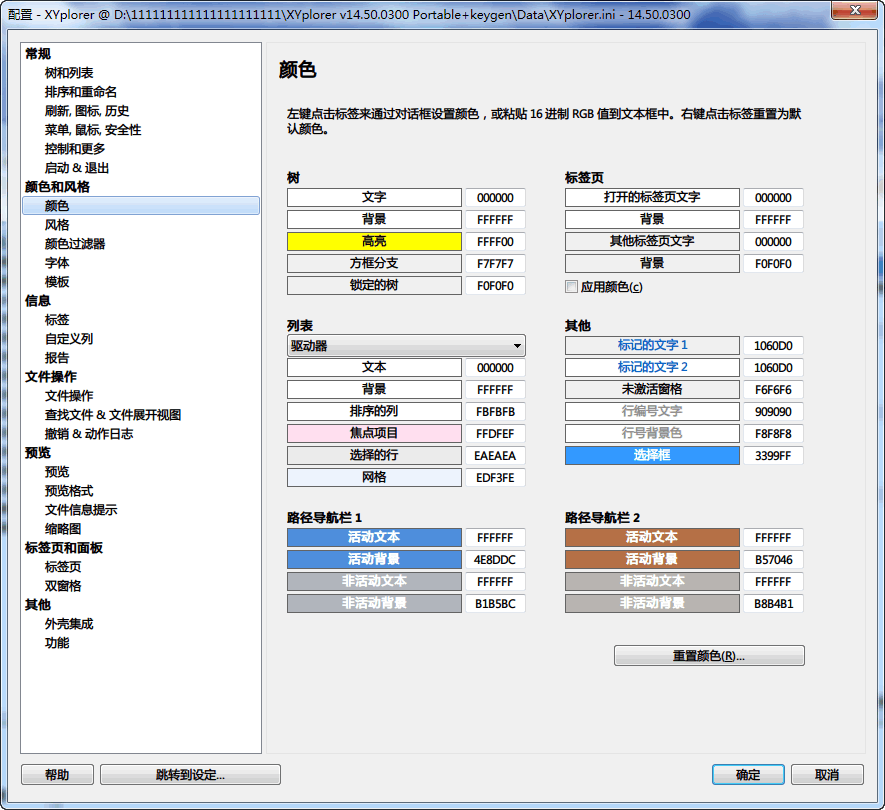This screenshot has width=885, height=810.
Task: Pick the blue 选择框 color swatch
Action: pyautogui.click(x=652, y=456)
